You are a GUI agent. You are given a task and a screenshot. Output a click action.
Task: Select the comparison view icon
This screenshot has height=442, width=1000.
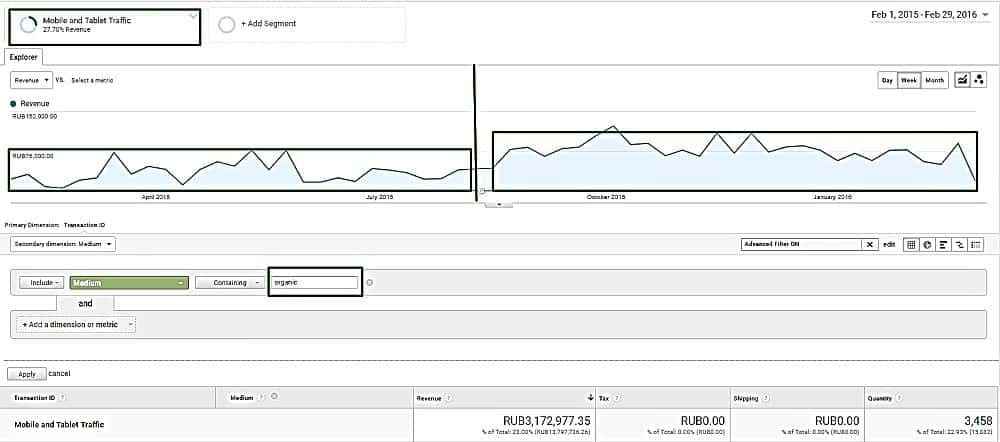959,244
